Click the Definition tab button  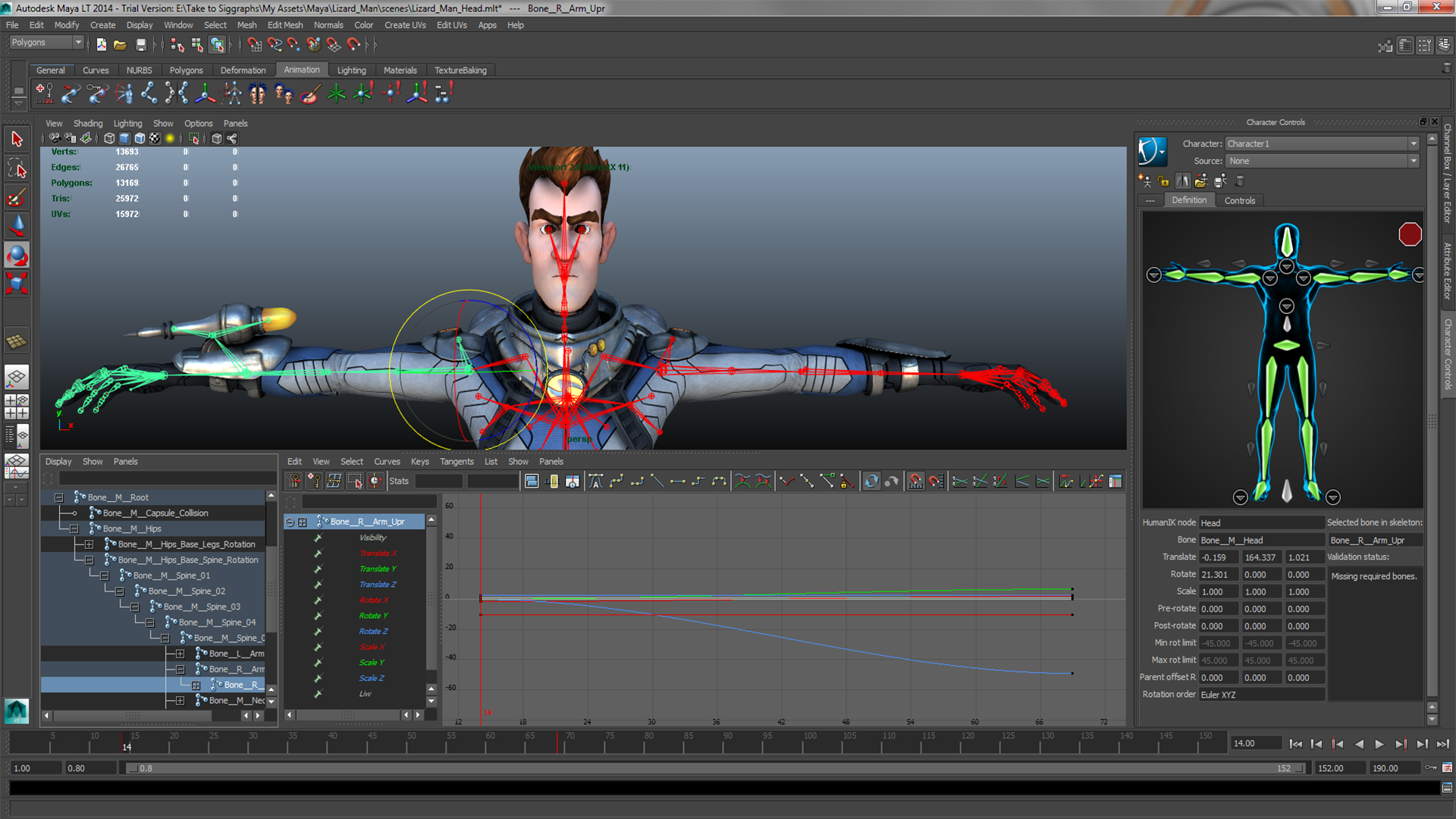(1189, 200)
